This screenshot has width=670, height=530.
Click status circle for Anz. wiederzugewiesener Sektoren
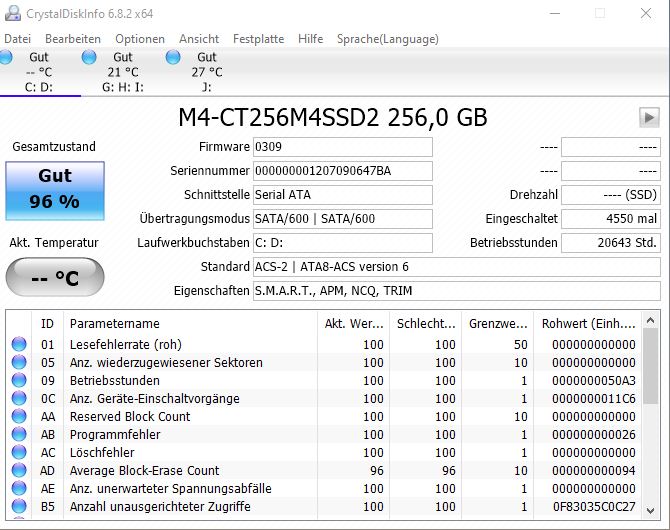[19, 362]
